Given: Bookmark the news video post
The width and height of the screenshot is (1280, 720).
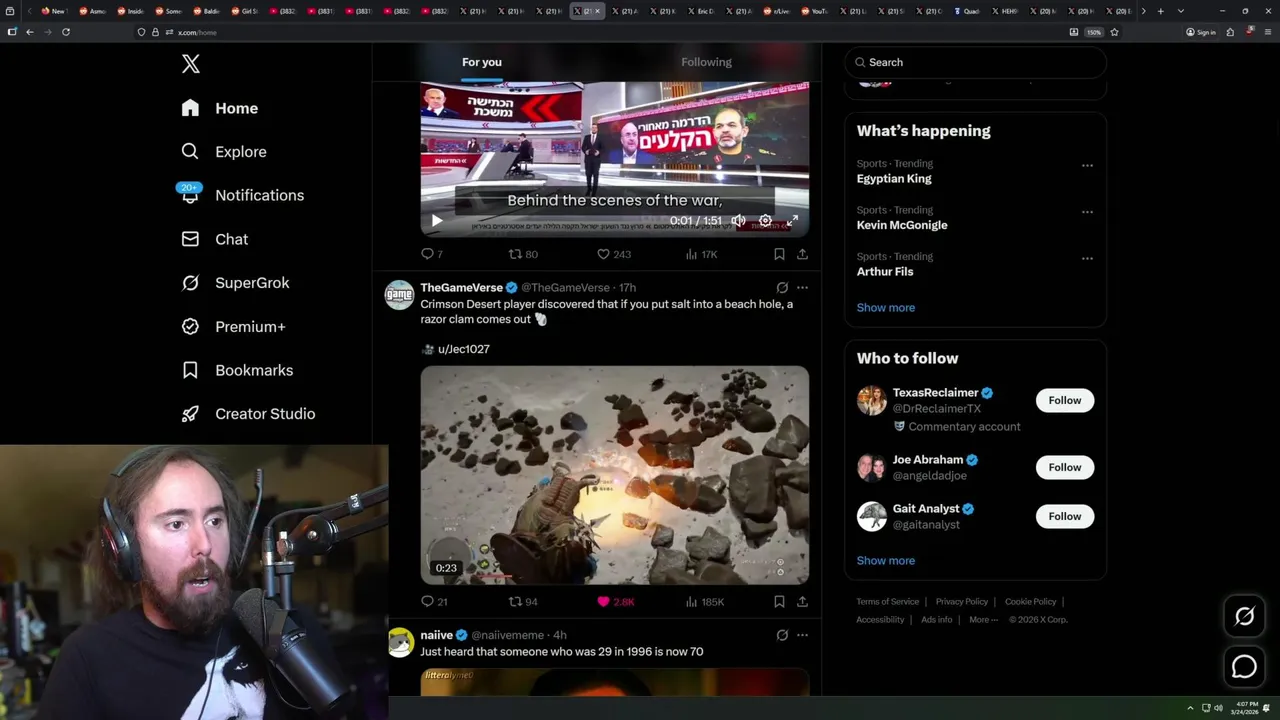Looking at the screenshot, I should click(779, 254).
